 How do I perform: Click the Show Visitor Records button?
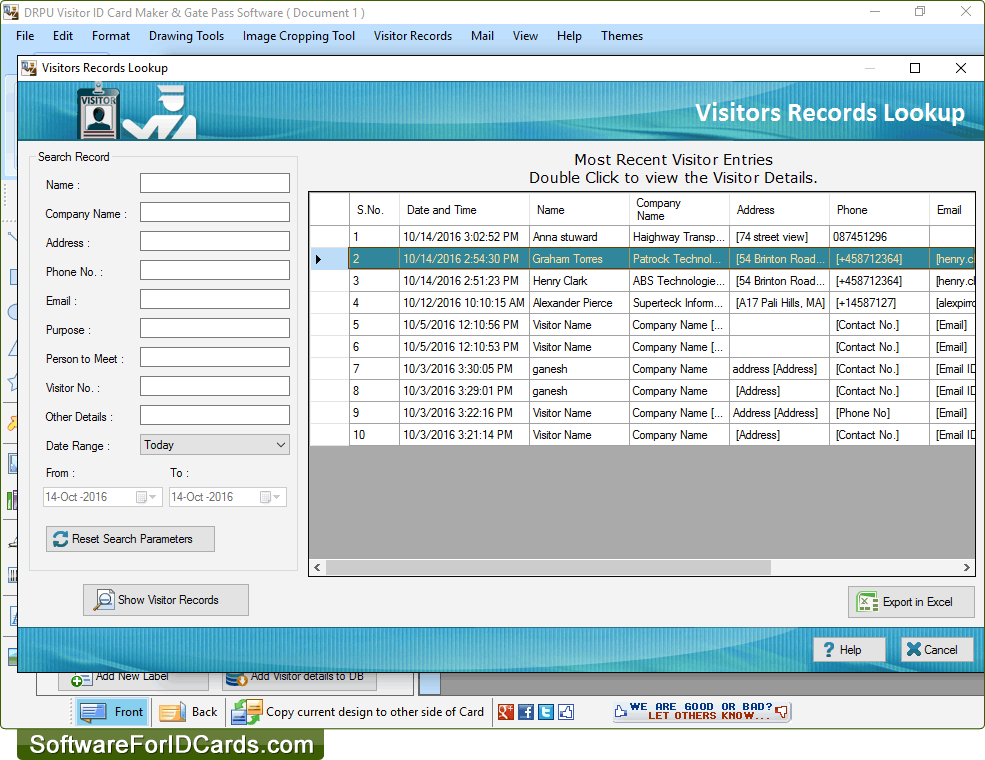coord(166,600)
